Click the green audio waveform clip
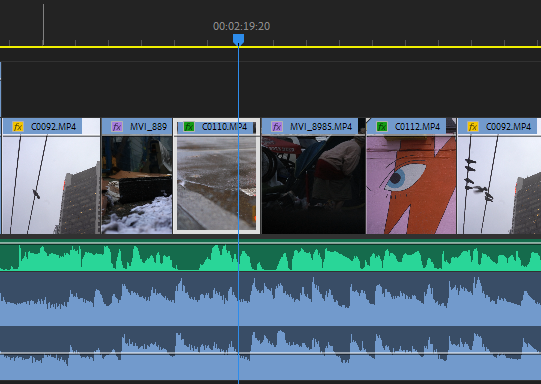 [270, 257]
